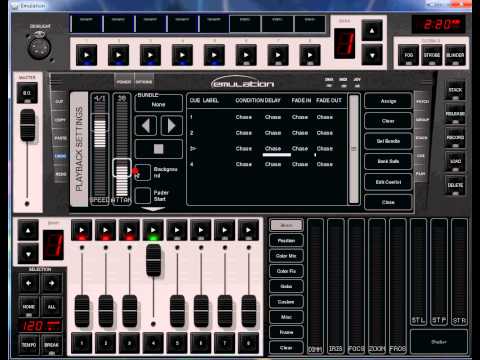Expand the down arrow below Fader Start
This screenshot has width=480, height=360.
[x=153, y=209]
